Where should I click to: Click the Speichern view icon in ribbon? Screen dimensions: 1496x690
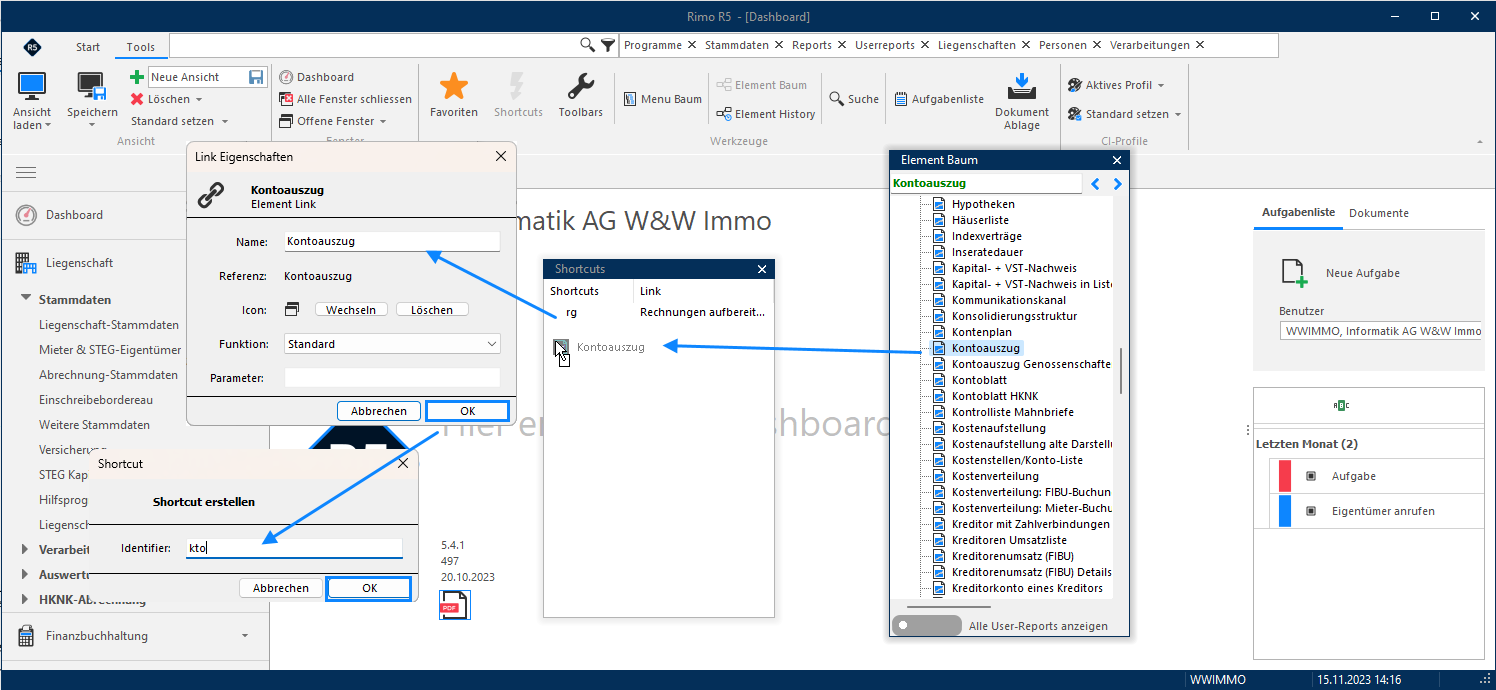pyautogui.click(x=92, y=87)
